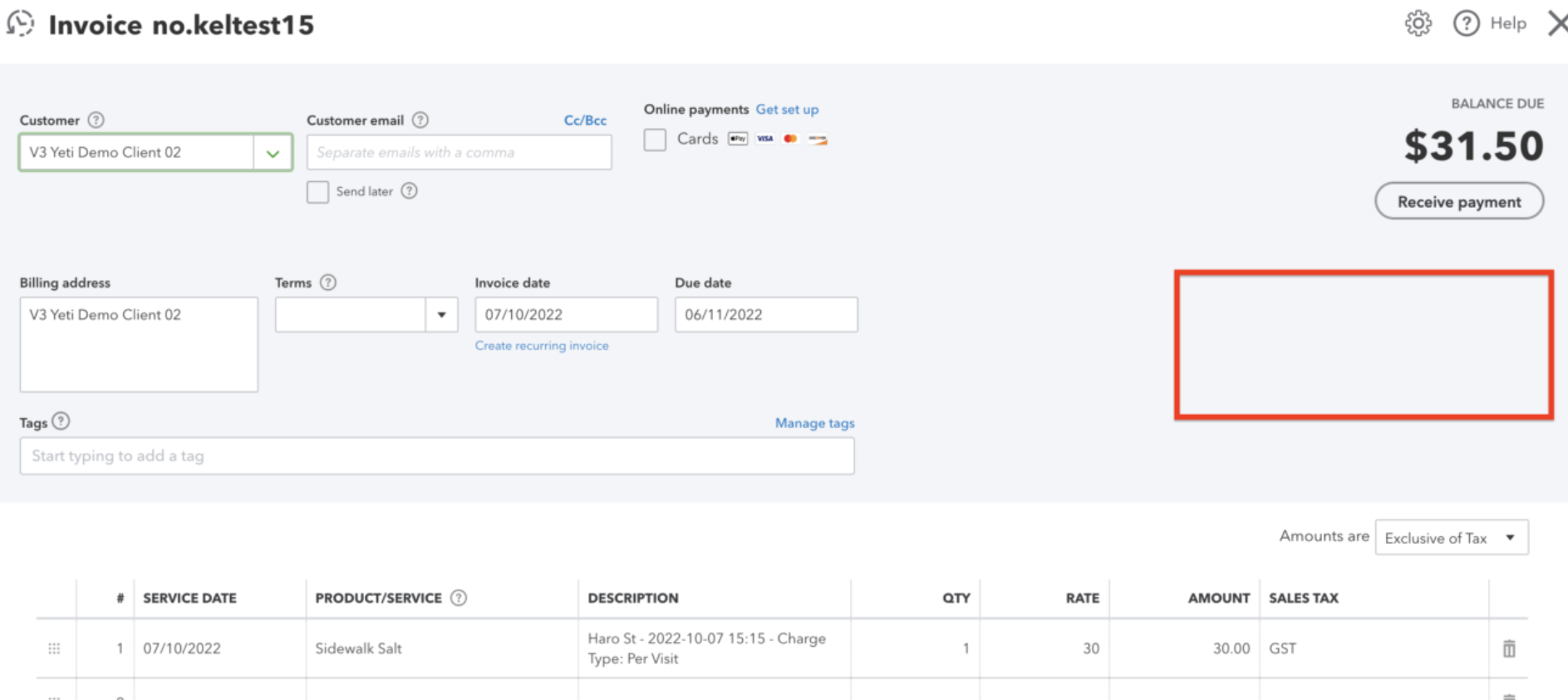Click the 30.00 amount cell
Screen dimensions: 1568x700
coord(1184,648)
